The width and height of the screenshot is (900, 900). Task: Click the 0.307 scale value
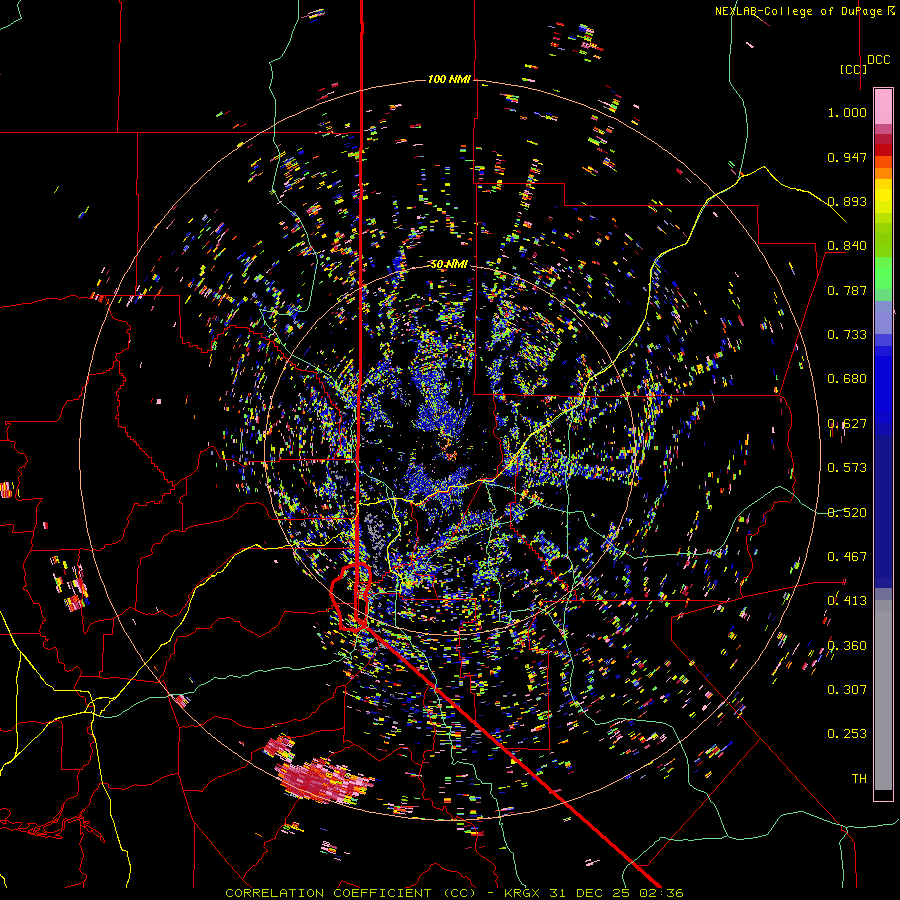click(847, 690)
